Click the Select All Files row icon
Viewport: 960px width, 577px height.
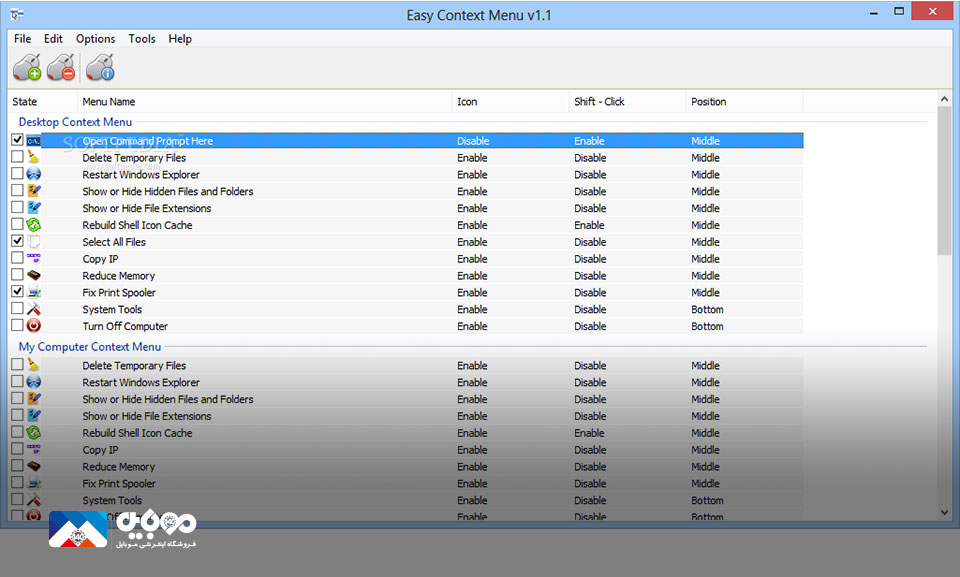[x=34, y=241]
